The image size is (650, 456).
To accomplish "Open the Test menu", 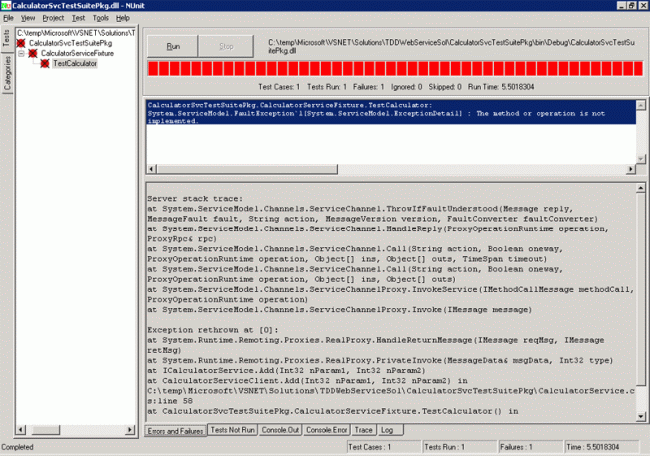I will point(78,18).
